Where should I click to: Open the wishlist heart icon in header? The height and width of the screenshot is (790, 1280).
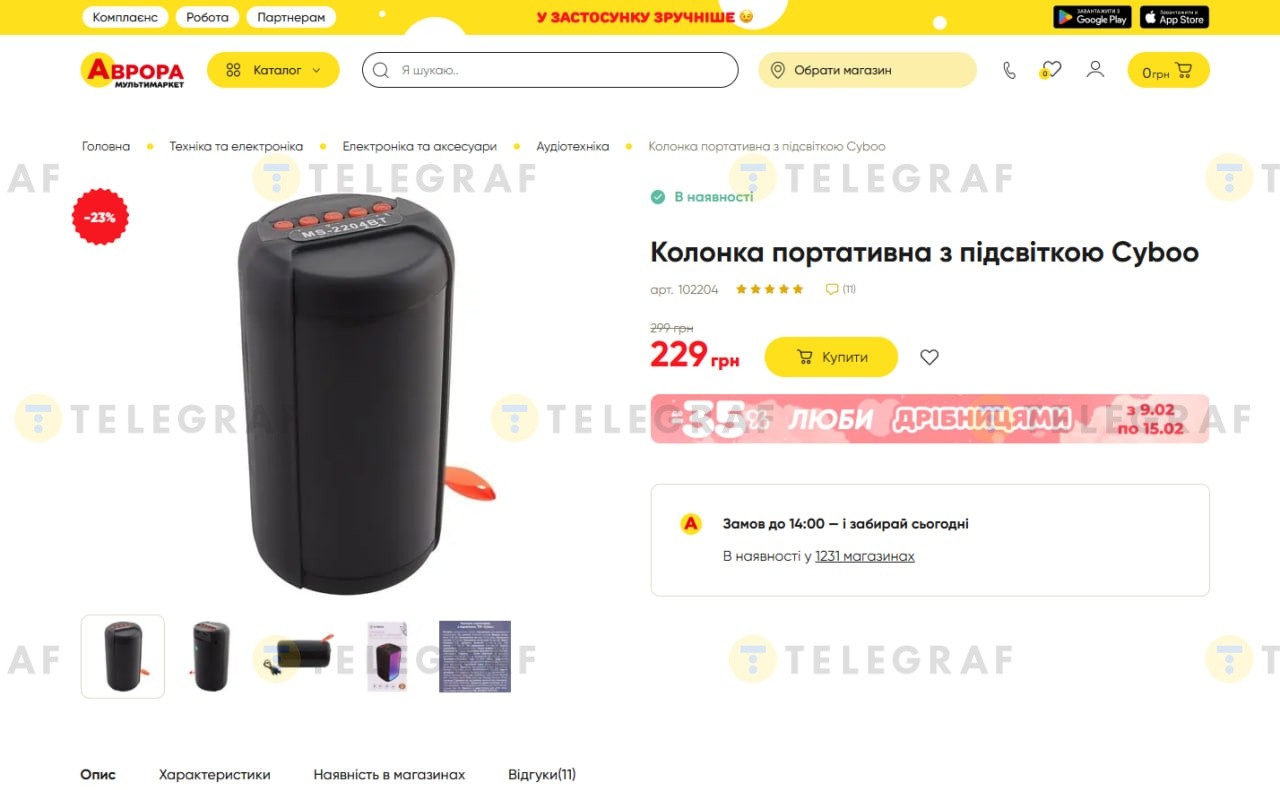click(1050, 70)
